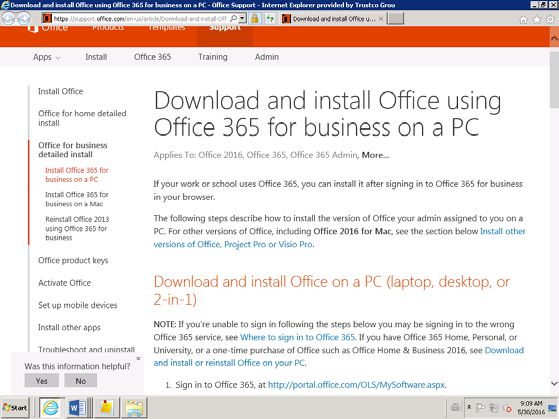Image resolution: width=559 pixels, height=419 pixels.
Task: Open the Windows Start button
Action: pos(15,407)
